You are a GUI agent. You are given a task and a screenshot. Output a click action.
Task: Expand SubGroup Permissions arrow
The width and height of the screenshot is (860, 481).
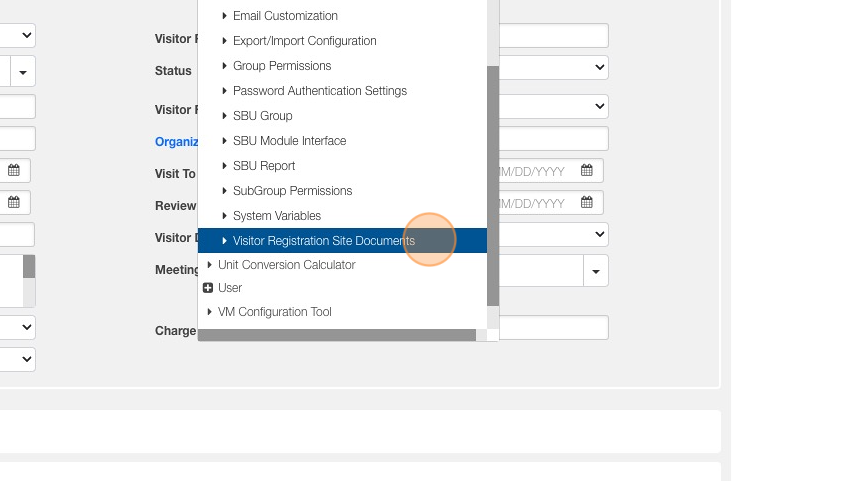point(224,191)
